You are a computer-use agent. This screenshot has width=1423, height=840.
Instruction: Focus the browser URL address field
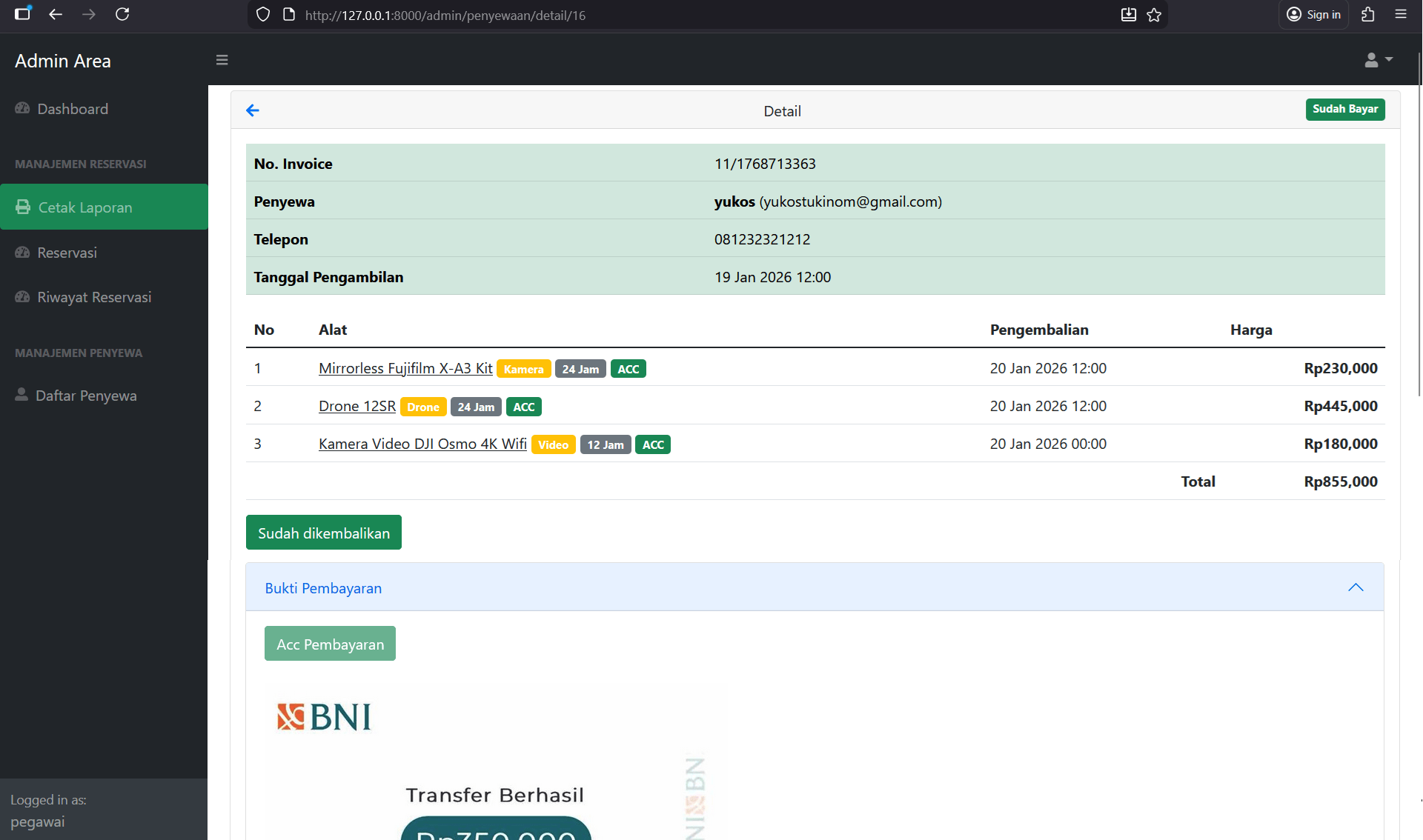pyautogui.click(x=708, y=15)
